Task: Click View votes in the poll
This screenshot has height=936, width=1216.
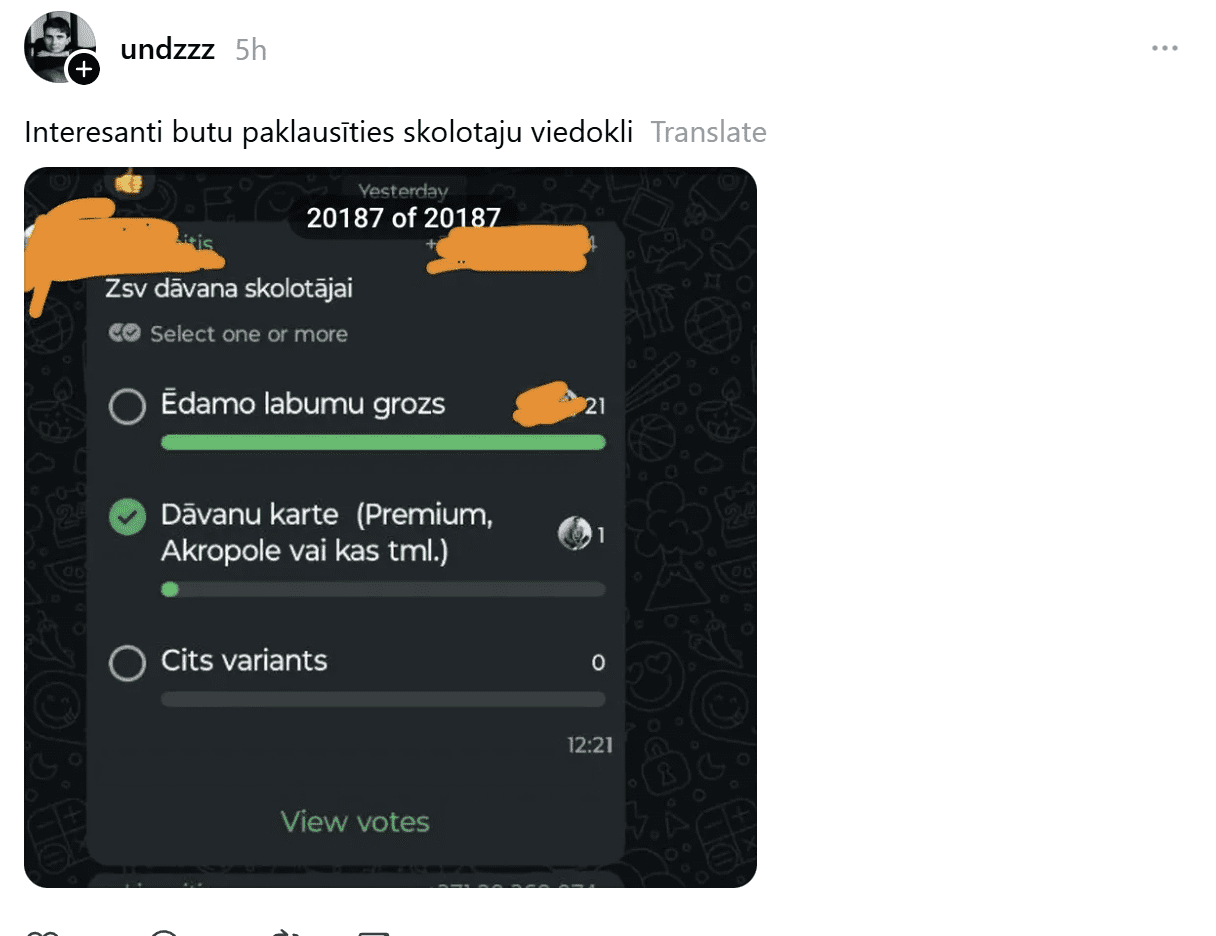Action: pyautogui.click(x=355, y=822)
